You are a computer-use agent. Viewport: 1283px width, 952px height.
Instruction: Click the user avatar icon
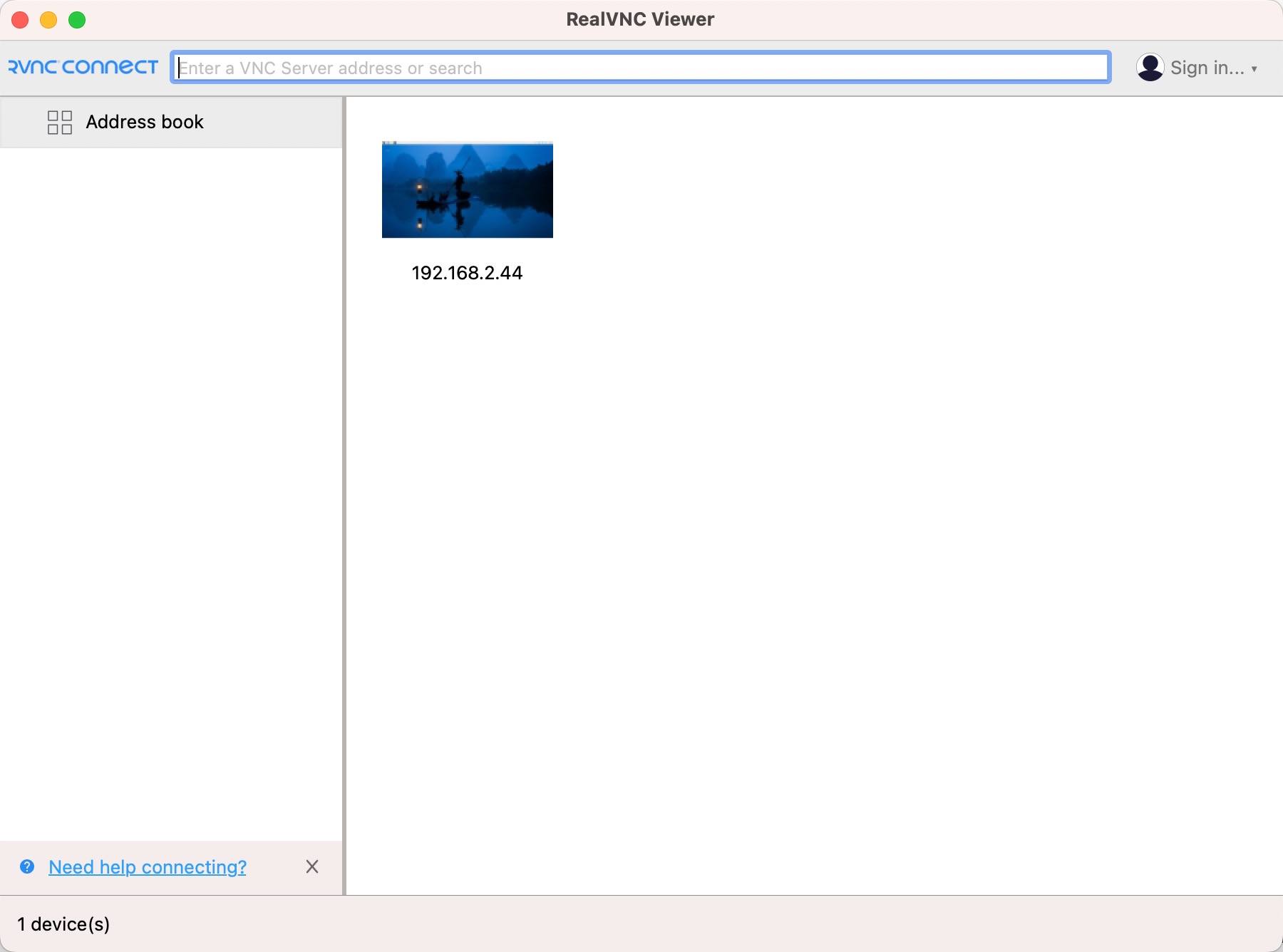tap(1150, 67)
